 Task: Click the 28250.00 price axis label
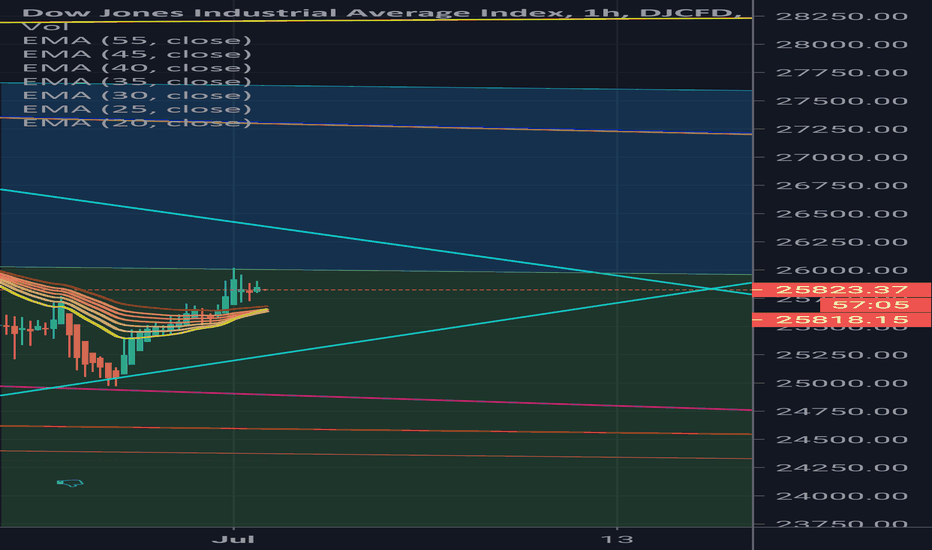pyautogui.click(x=842, y=16)
